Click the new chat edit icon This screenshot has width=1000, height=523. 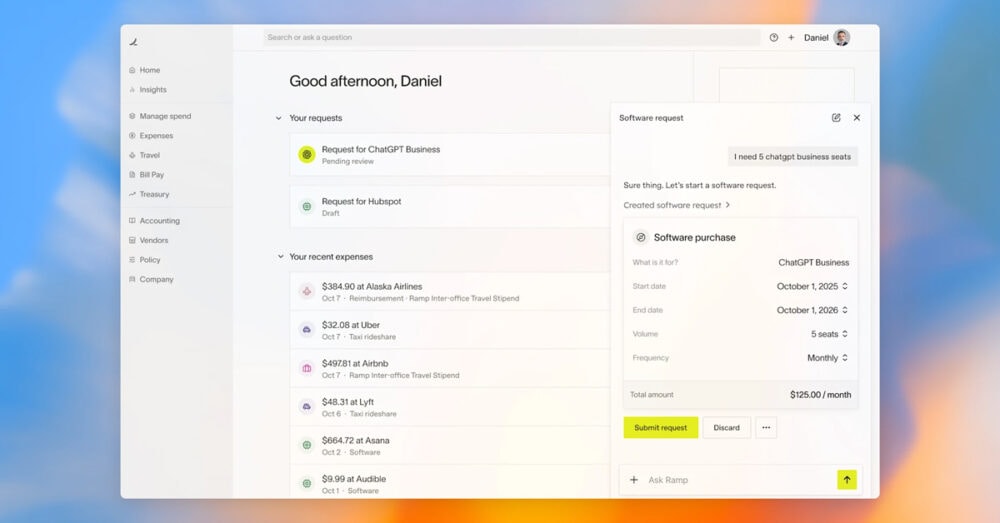836,118
